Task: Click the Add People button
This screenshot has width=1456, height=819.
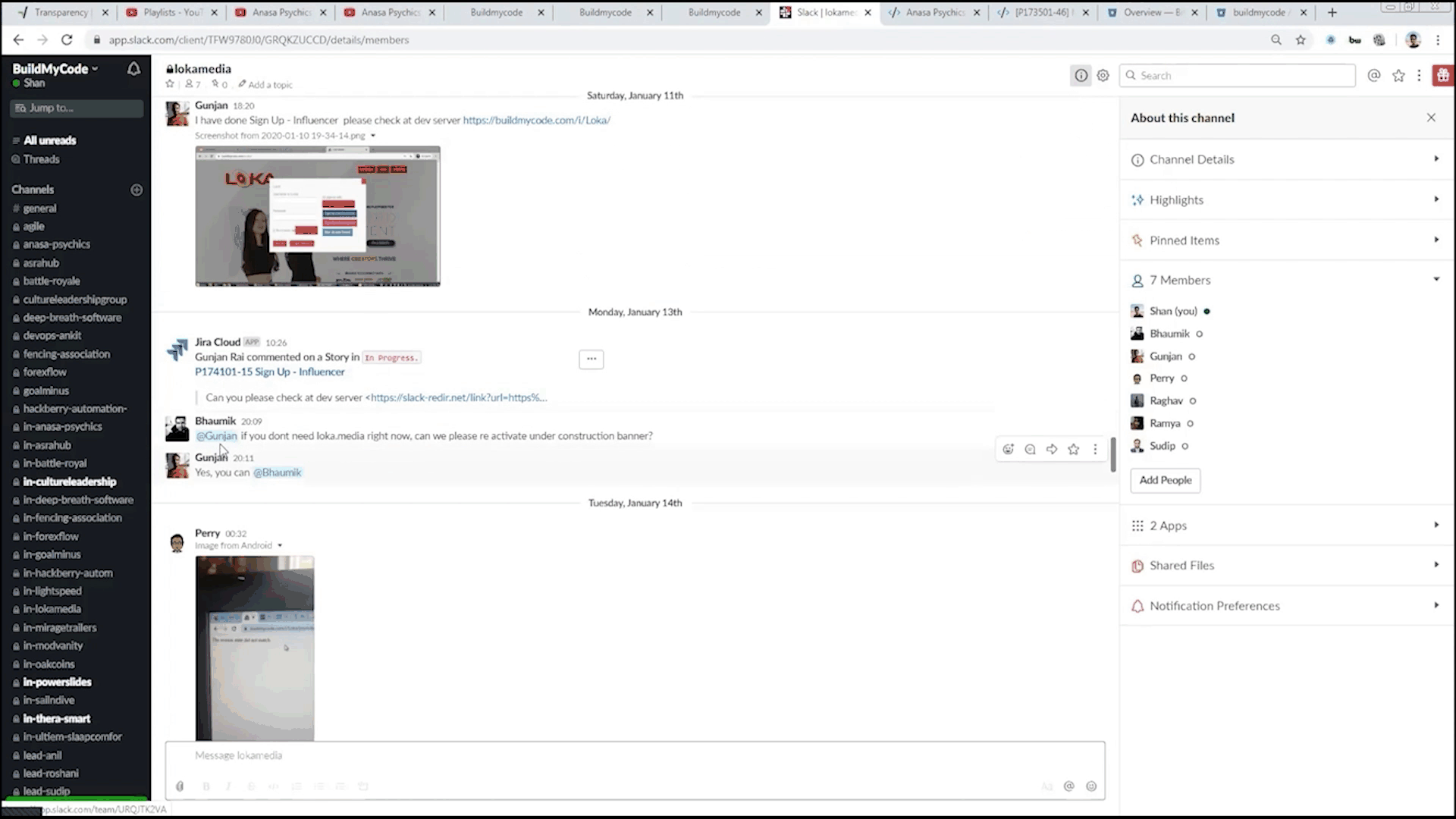Action: pyautogui.click(x=1165, y=480)
